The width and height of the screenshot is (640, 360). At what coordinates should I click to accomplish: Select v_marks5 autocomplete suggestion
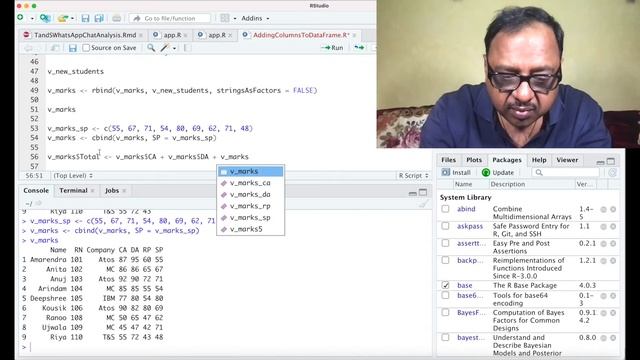tap(250, 229)
